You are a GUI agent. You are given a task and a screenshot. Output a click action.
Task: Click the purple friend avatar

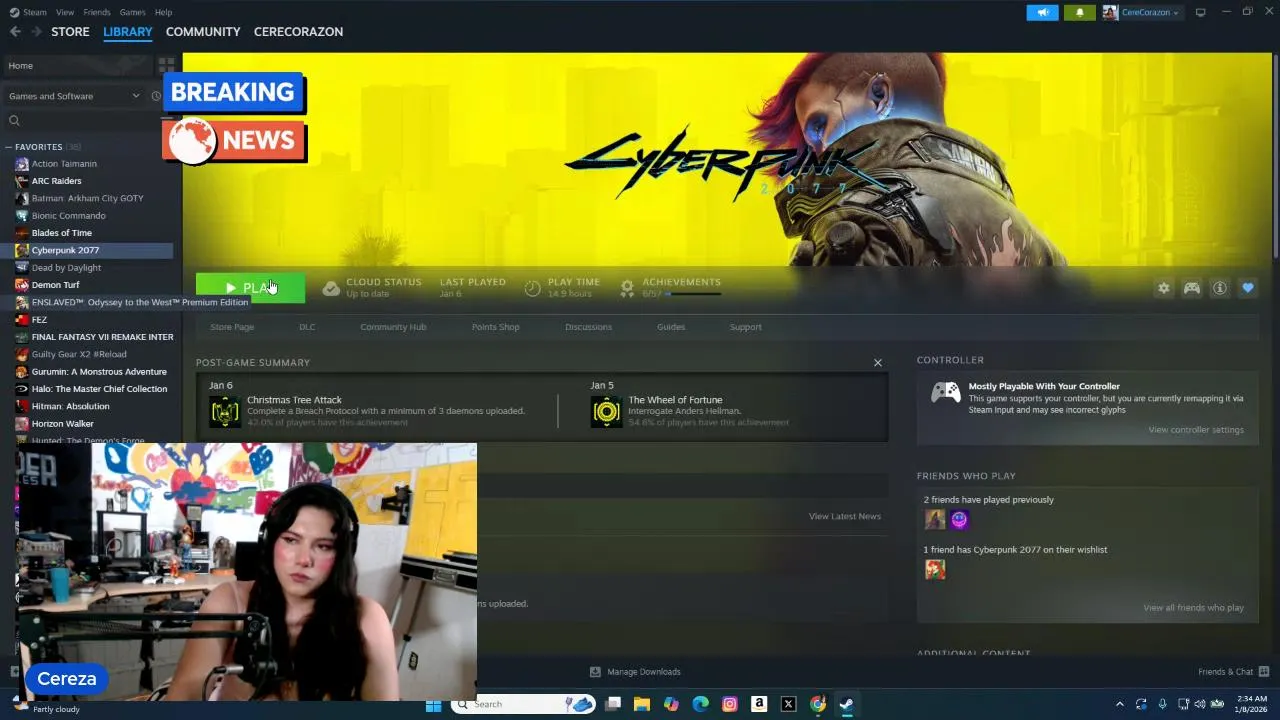pyautogui.click(x=960, y=519)
